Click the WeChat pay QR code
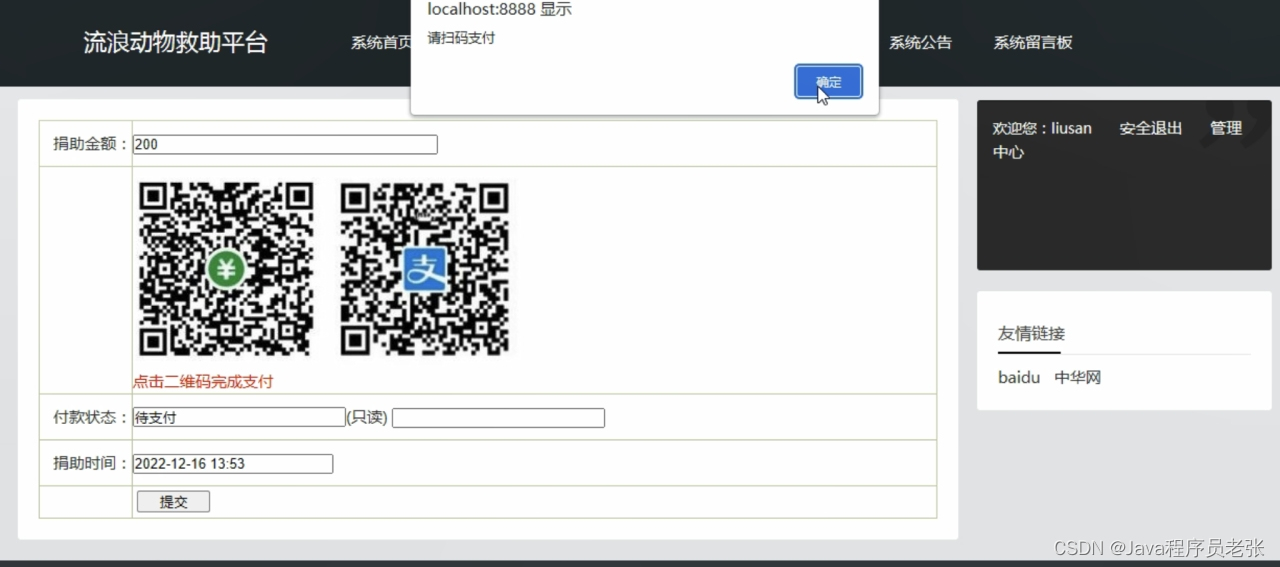1280x567 pixels. [226, 269]
